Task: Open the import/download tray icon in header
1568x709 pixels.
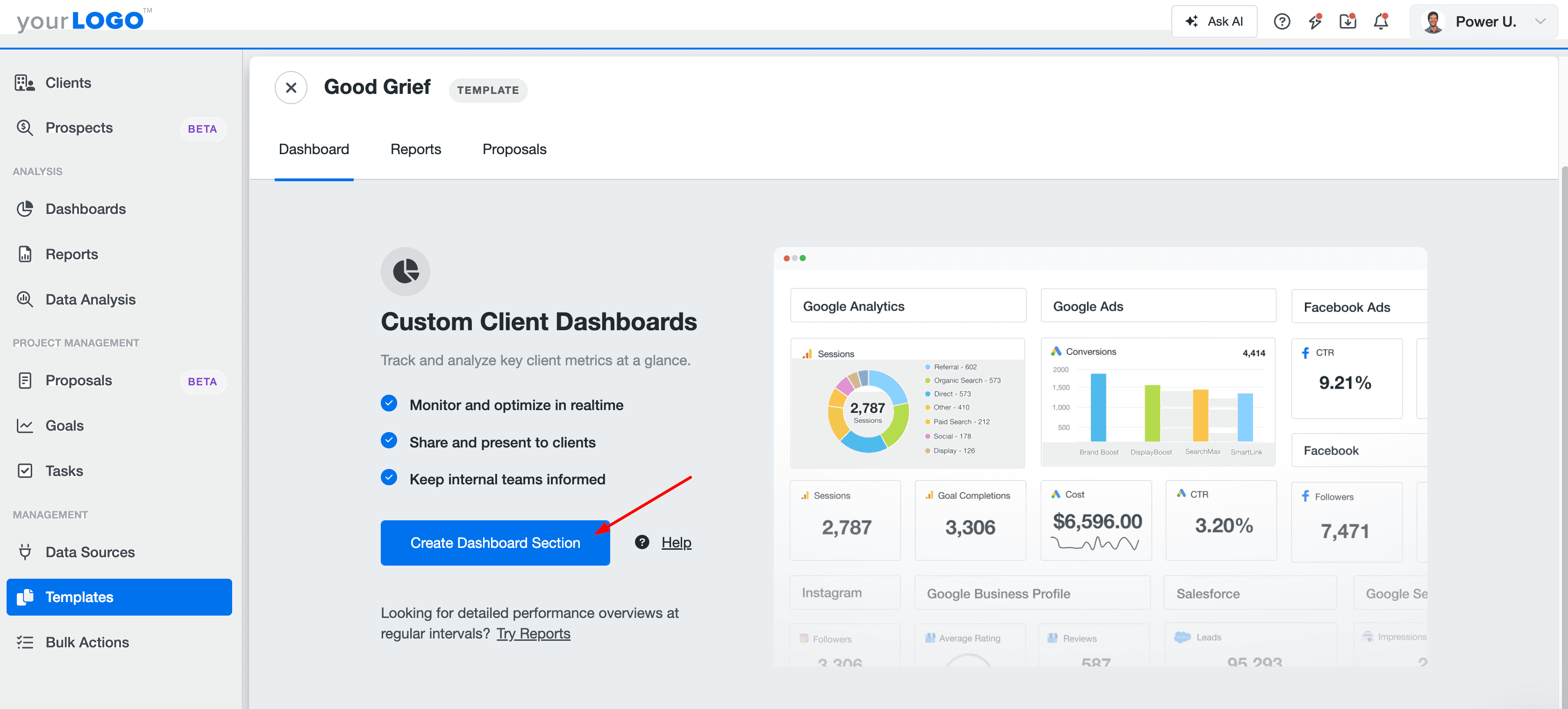Action: (x=1347, y=21)
